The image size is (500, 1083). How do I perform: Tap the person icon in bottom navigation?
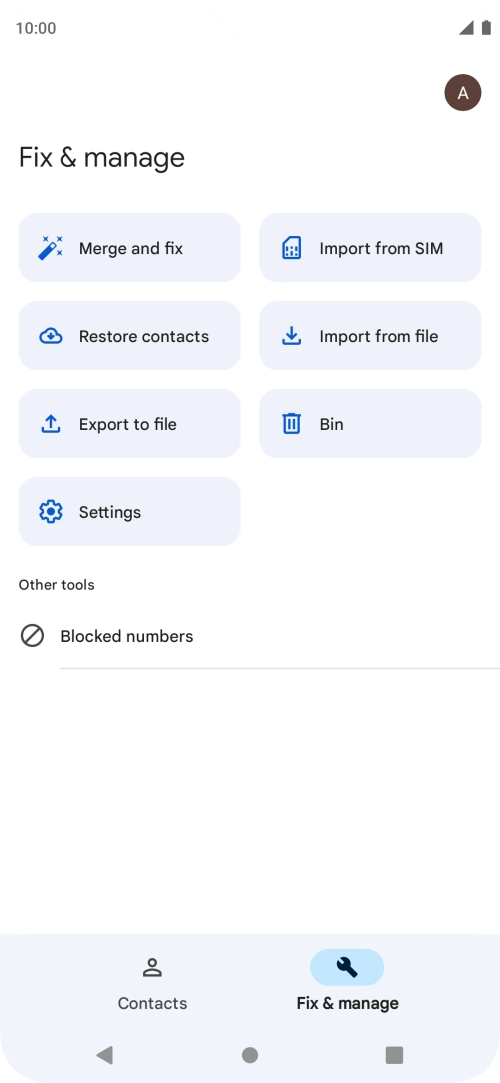(x=152, y=967)
